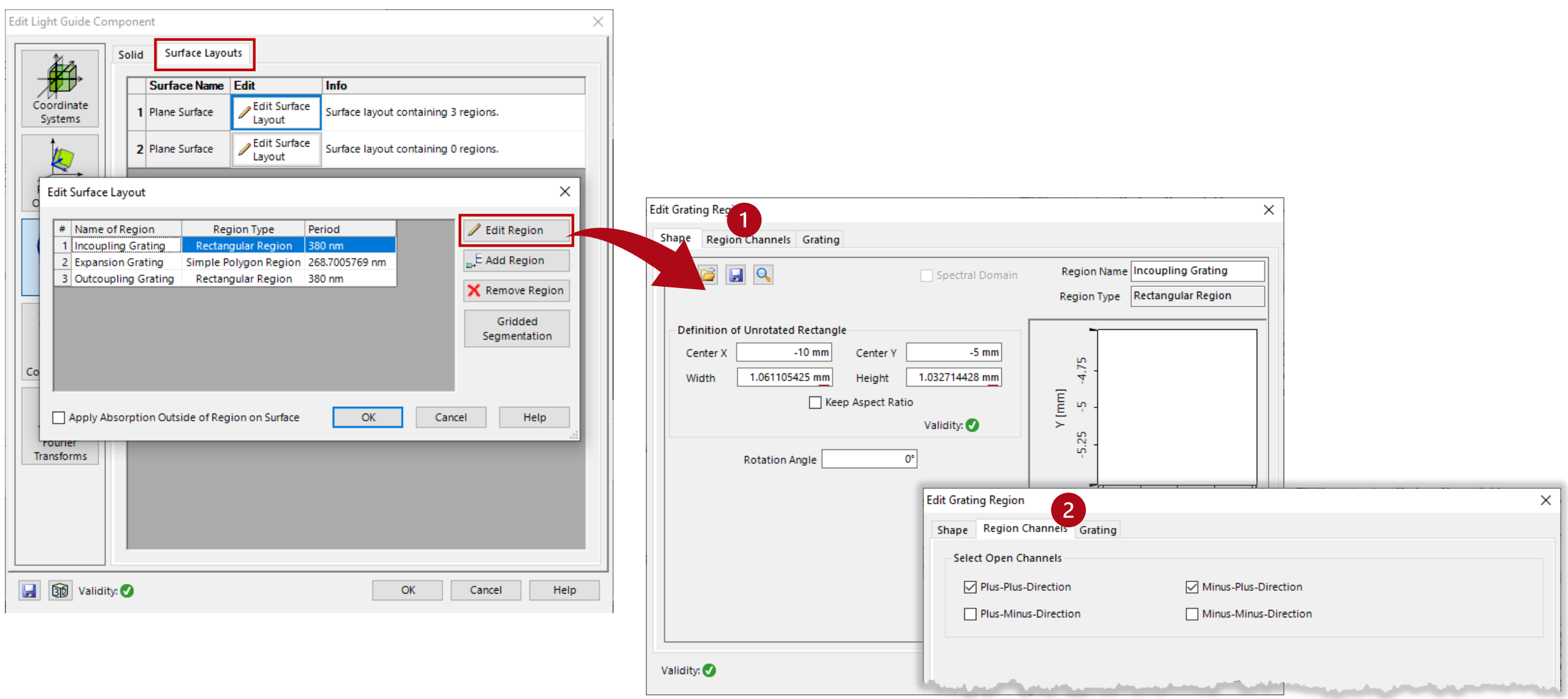
Task: Select the Incoupling Grating region row
Action: (225, 246)
